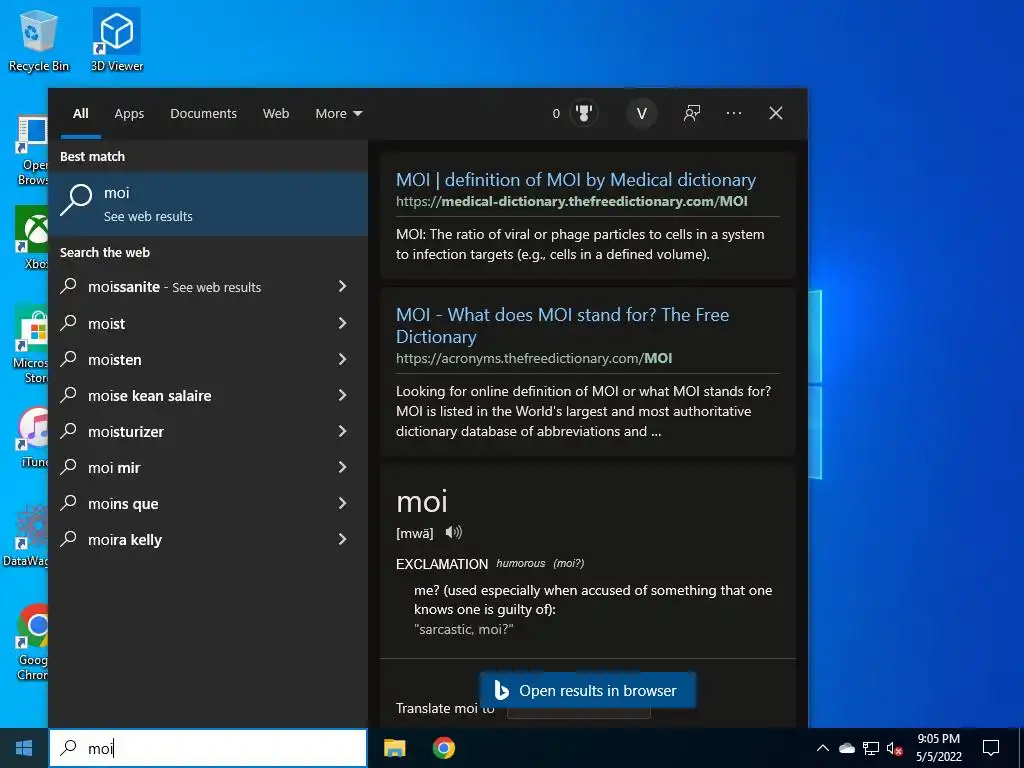Image resolution: width=1024 pixels, height=768 pixels.
Task: Expand the moins que suggestion arrow
Action: pyautogui.click(x=342, y=503)
